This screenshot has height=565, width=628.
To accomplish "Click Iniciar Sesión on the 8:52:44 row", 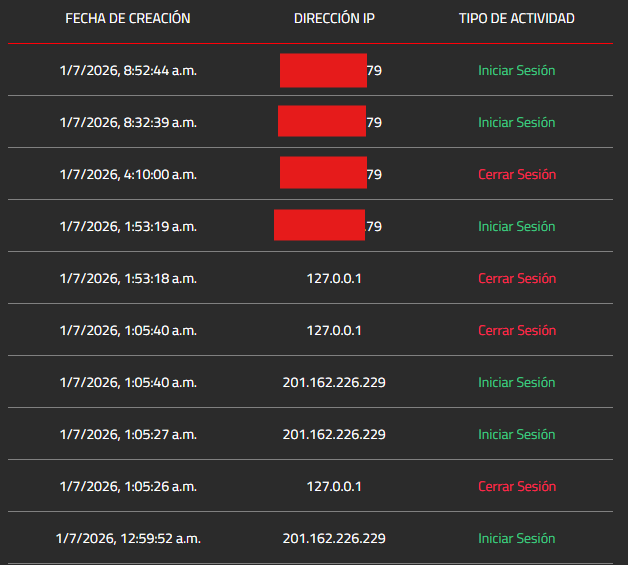I will (517, 70).
